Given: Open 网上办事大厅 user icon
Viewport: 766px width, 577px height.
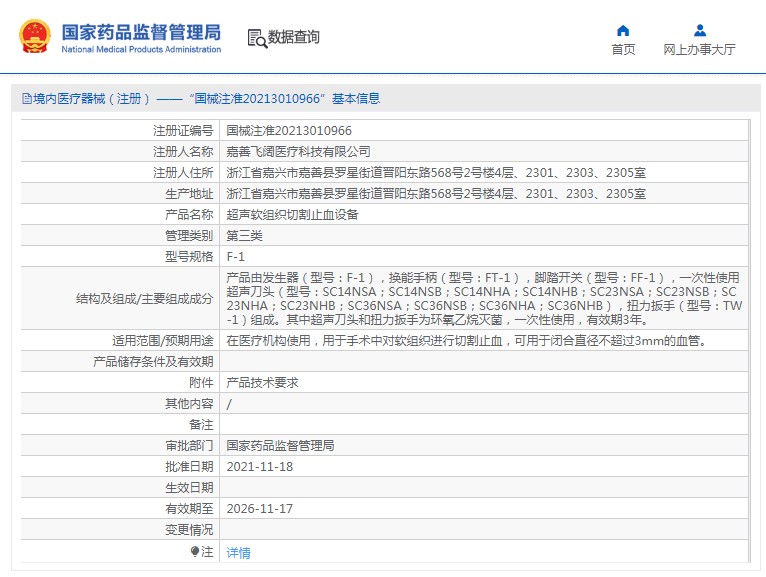Looking at the screenshot, I should (700, 31).
